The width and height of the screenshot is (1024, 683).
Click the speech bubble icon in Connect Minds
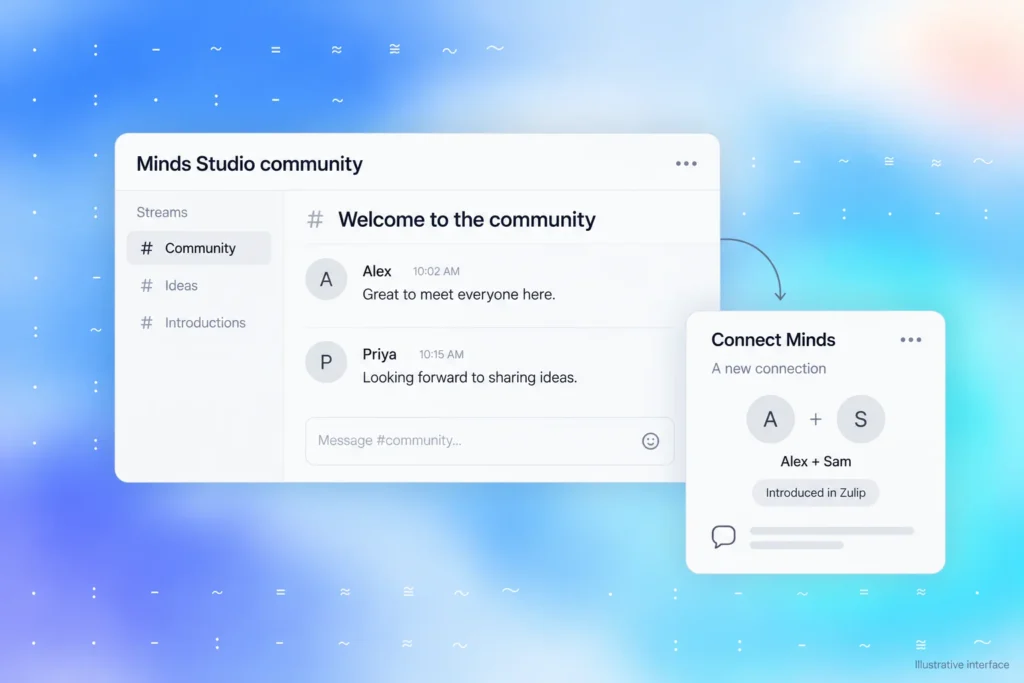(723, 536)
